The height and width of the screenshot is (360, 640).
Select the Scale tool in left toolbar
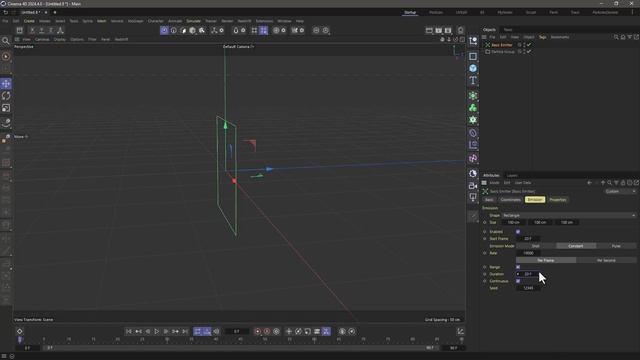[6, 108]
